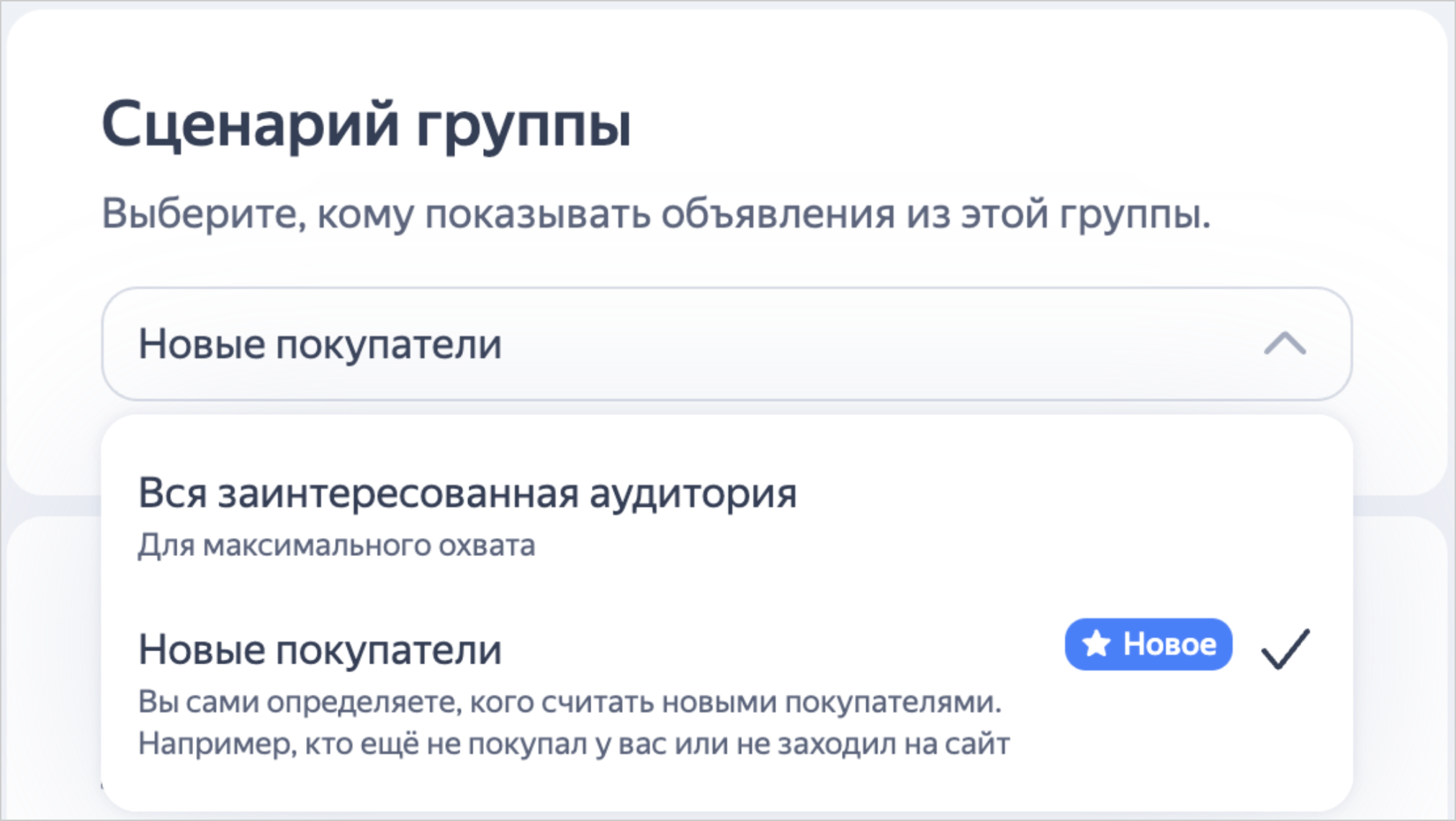Click the Для максимального охвата description

(x=336, y=545)
